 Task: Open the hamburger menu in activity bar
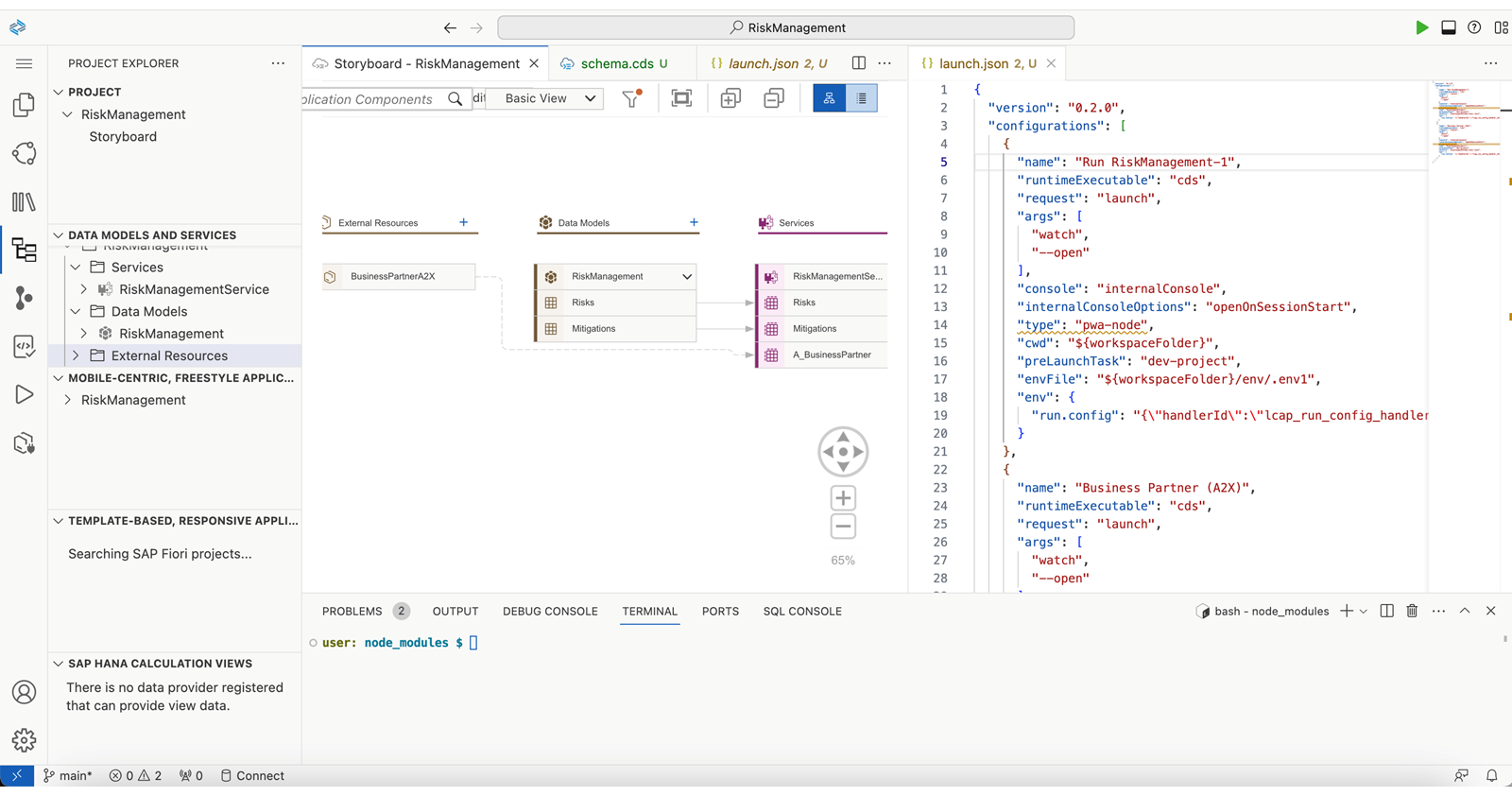25,63
